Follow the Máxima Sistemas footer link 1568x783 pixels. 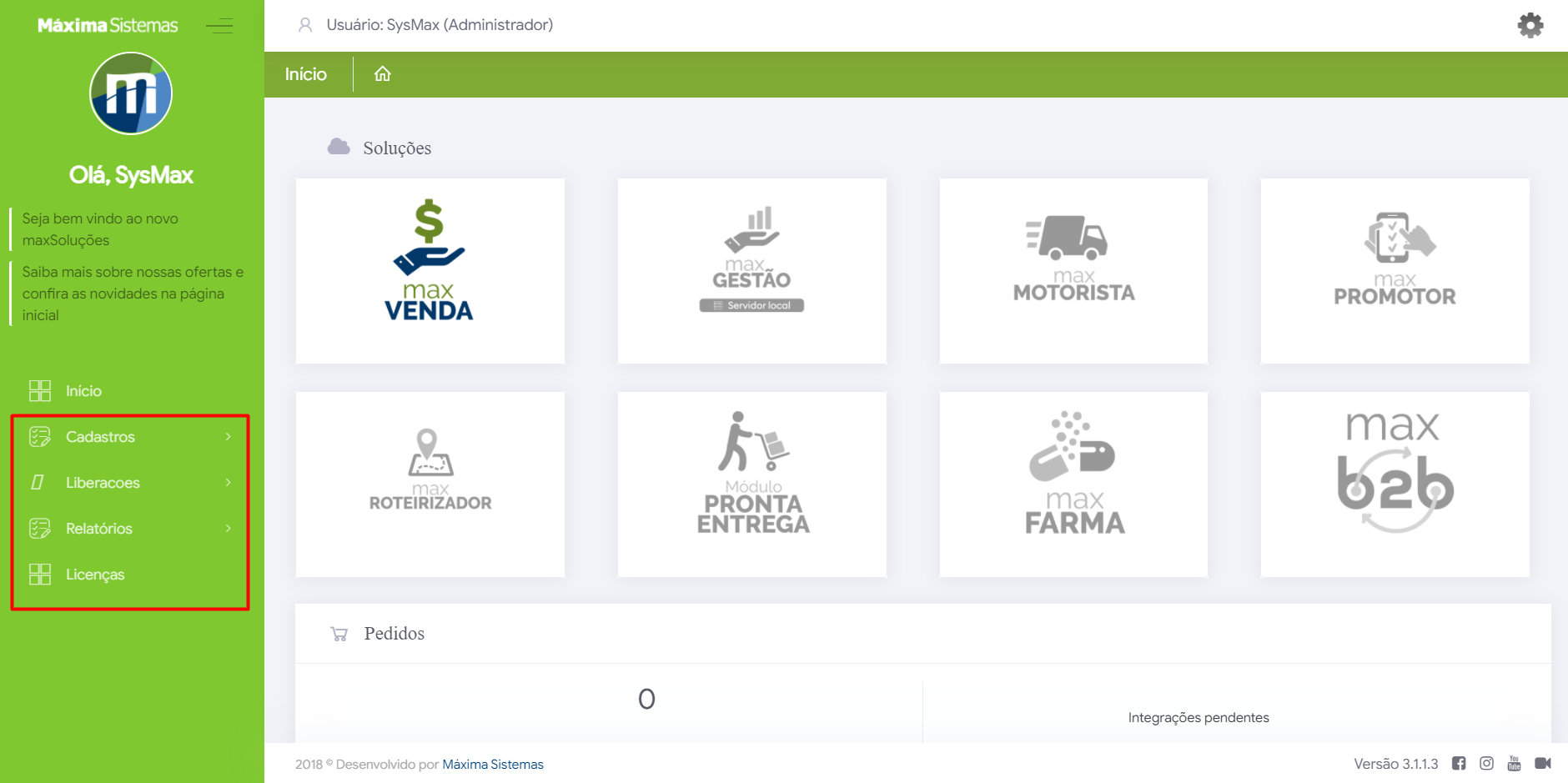pos(493,764)
